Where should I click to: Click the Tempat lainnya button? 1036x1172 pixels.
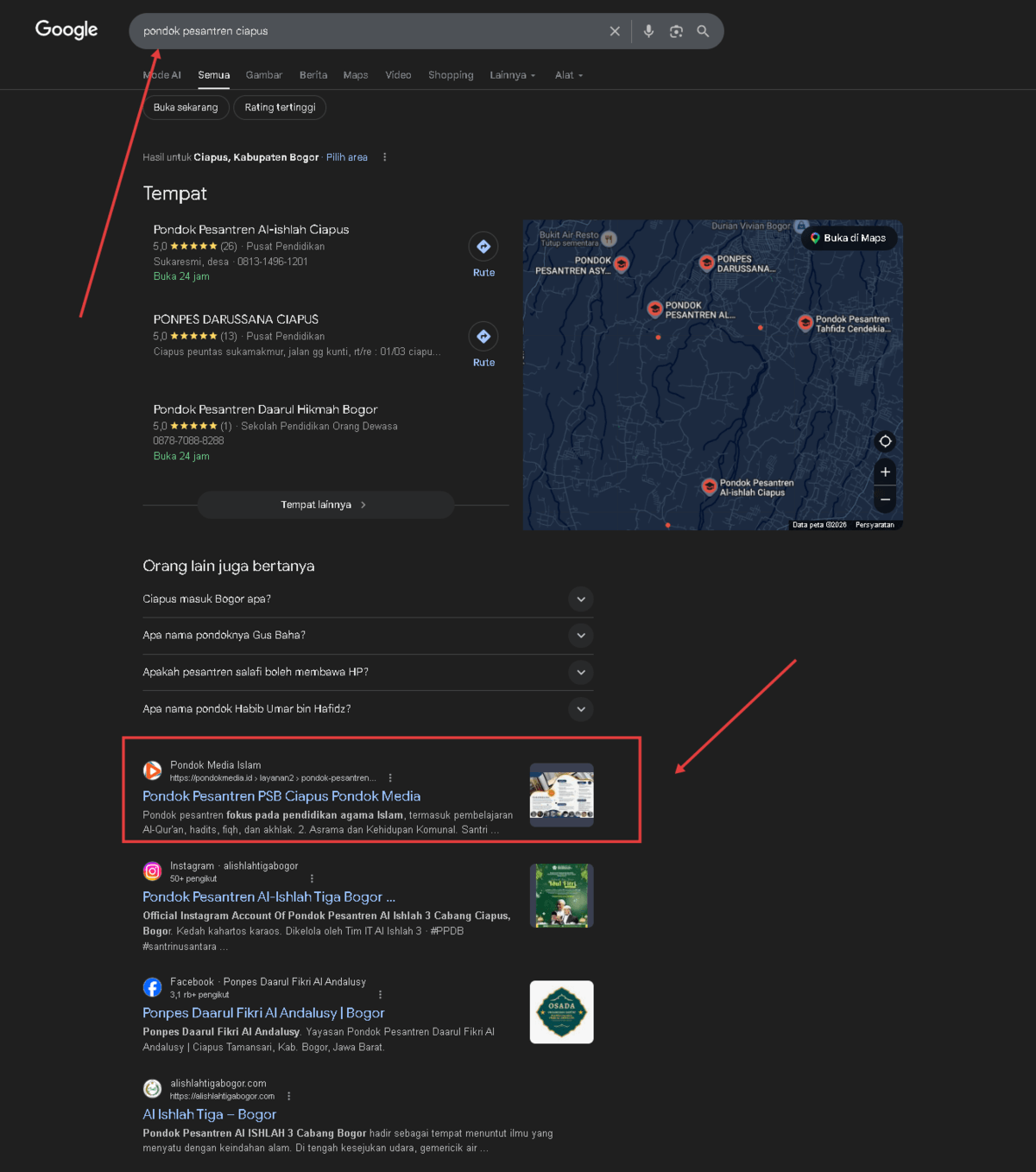[x=325, y=505]
